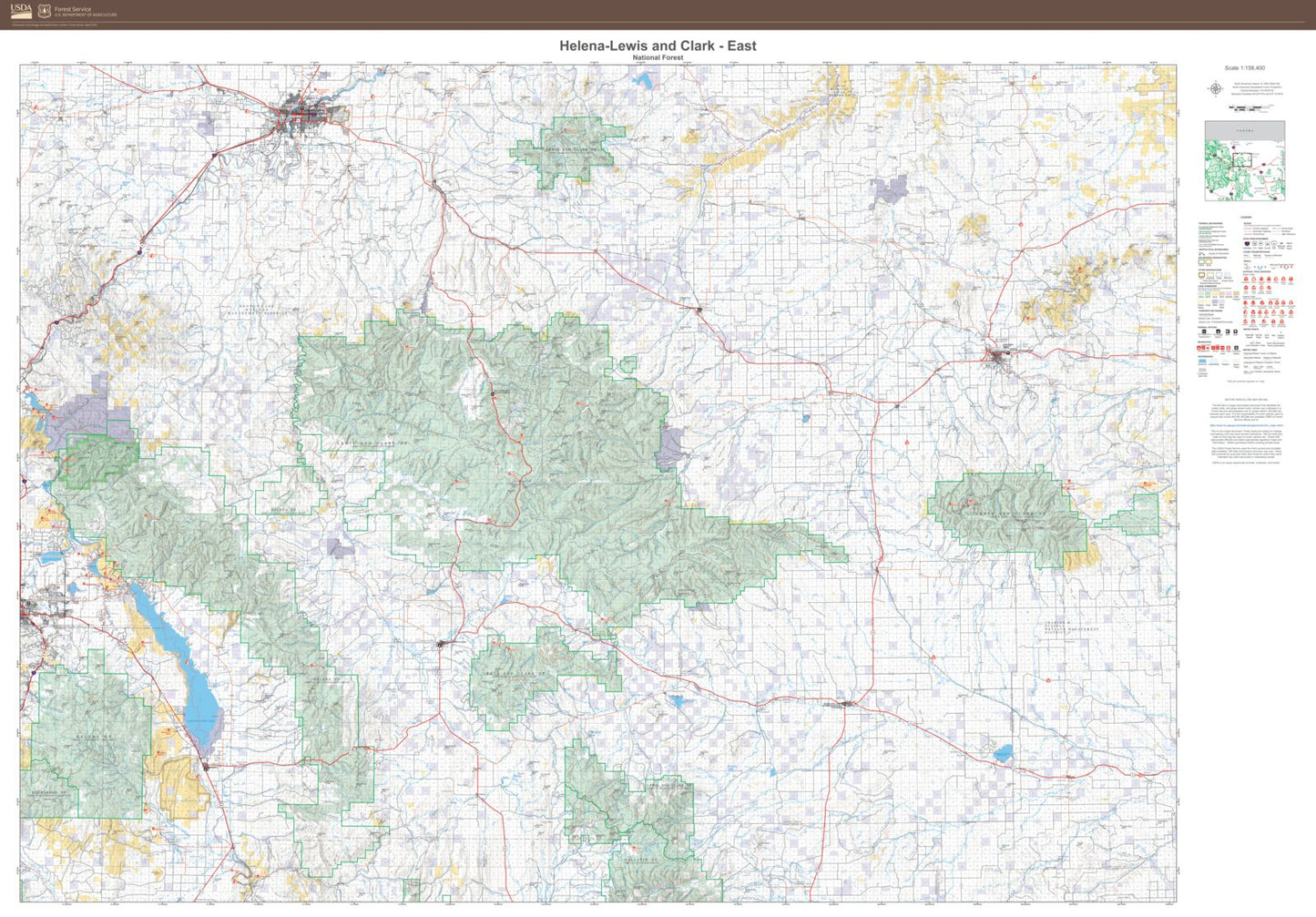The width and height of the screenshot is (1316, 917).
Task: Toggle the Water Points legend section
Action: pyautogui.click(x=1250, y=327)
